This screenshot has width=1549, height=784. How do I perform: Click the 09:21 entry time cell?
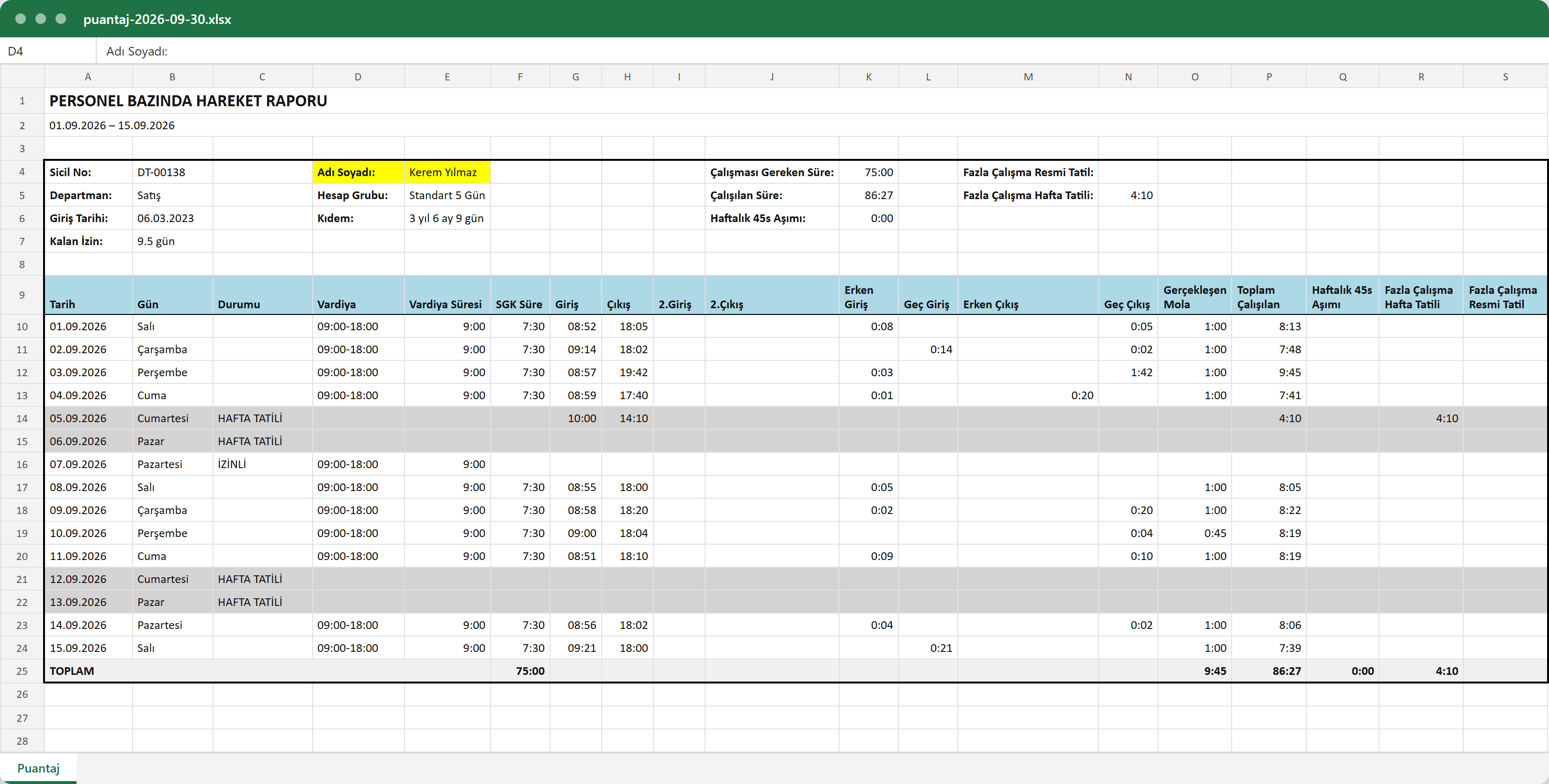575,648
